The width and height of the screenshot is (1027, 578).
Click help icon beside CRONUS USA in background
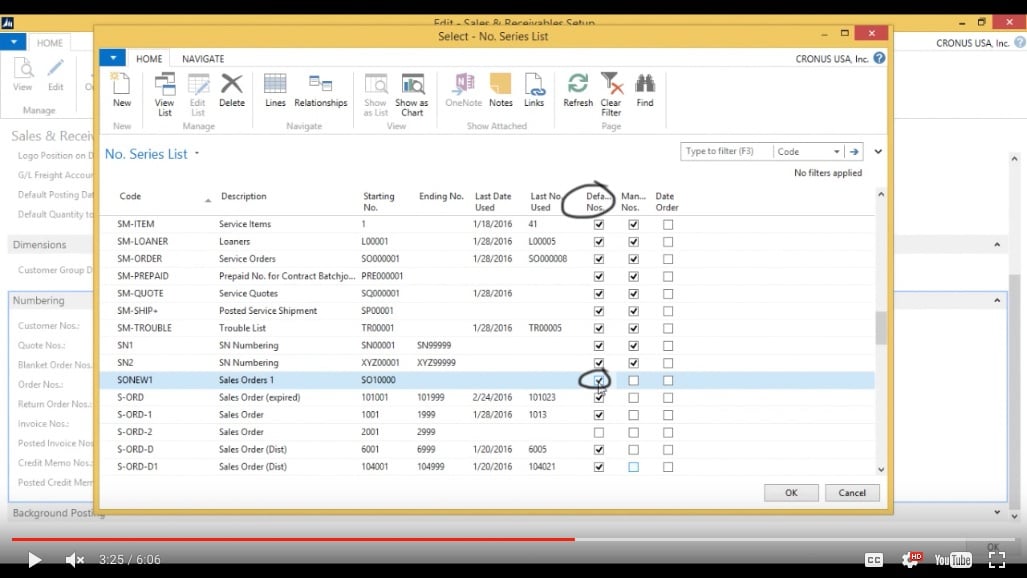1019,43
